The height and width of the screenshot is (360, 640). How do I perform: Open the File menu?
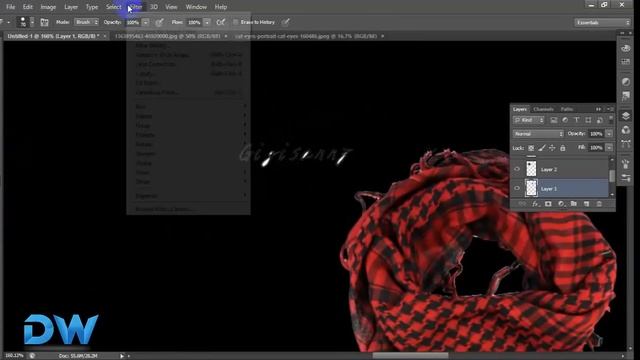tap(11, 7)
